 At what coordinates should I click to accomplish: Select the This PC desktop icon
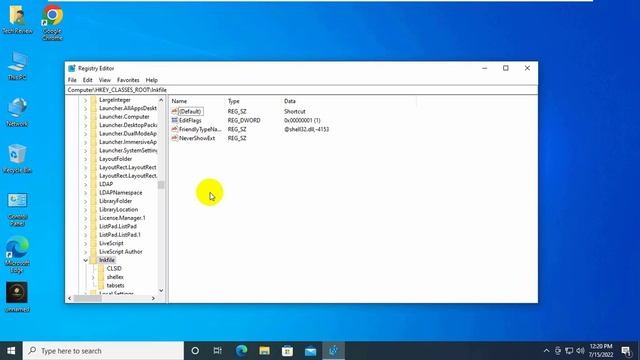coord(17,65)
